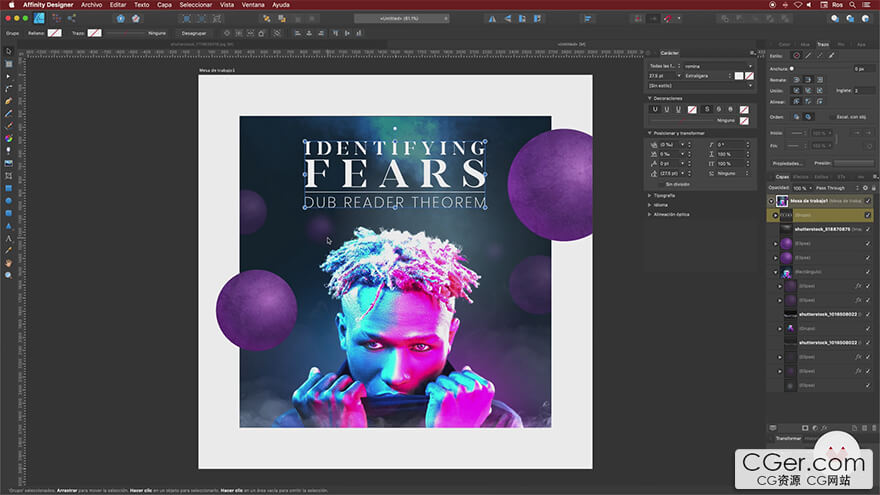Select the Pencil tool in the toolbox
Image resolution: width=880 pixels, height=495 pixels.
tap(9, 113)
